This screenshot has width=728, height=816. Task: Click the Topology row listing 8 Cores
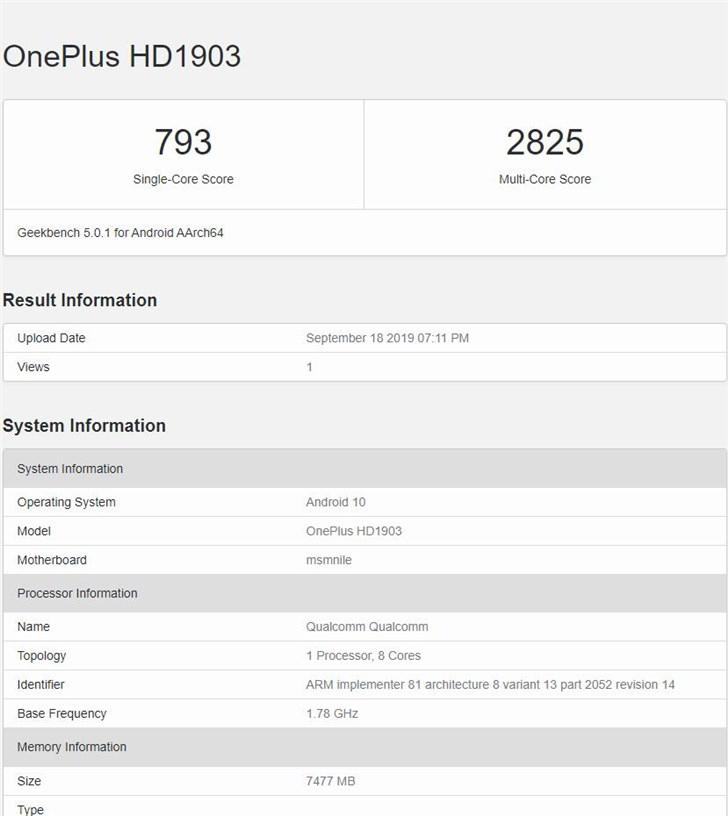pyautogui.click(x=363, y=656)
